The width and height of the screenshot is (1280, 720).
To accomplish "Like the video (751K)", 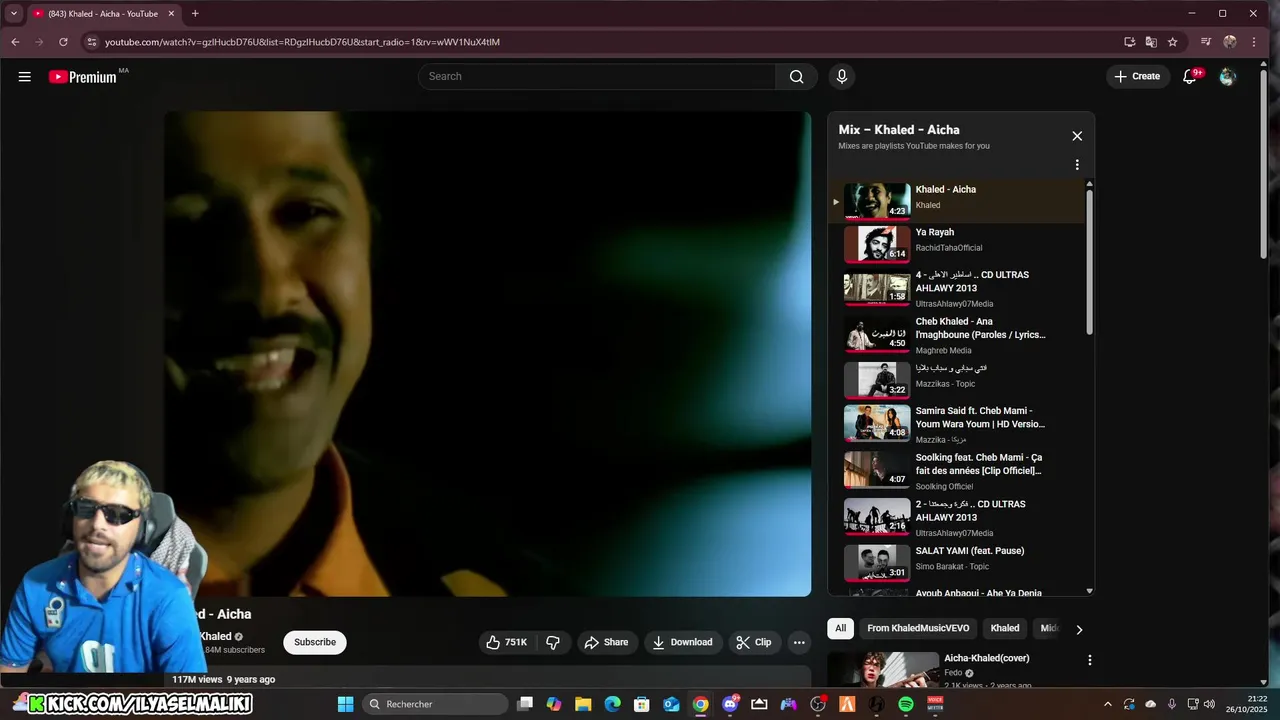I will (x=507, y=642).
